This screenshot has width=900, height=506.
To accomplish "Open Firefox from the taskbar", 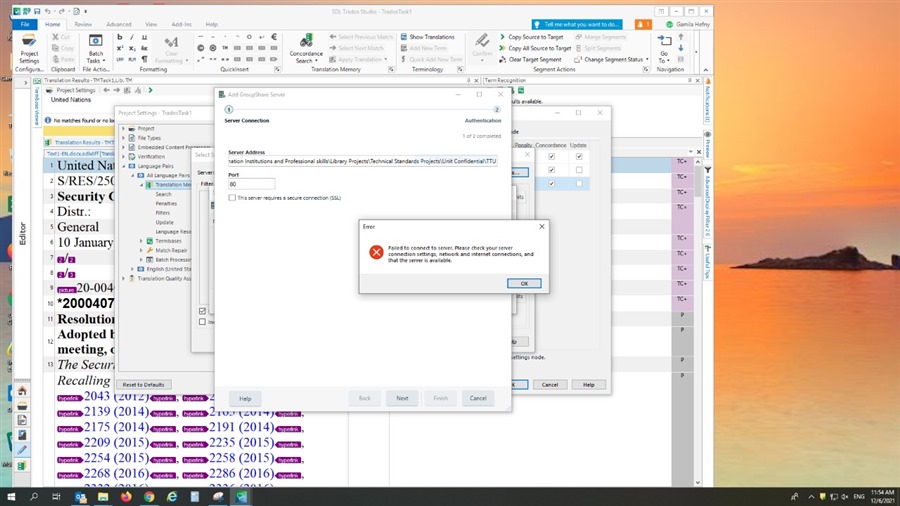I will pyautogui.click(x=126, y=497).
